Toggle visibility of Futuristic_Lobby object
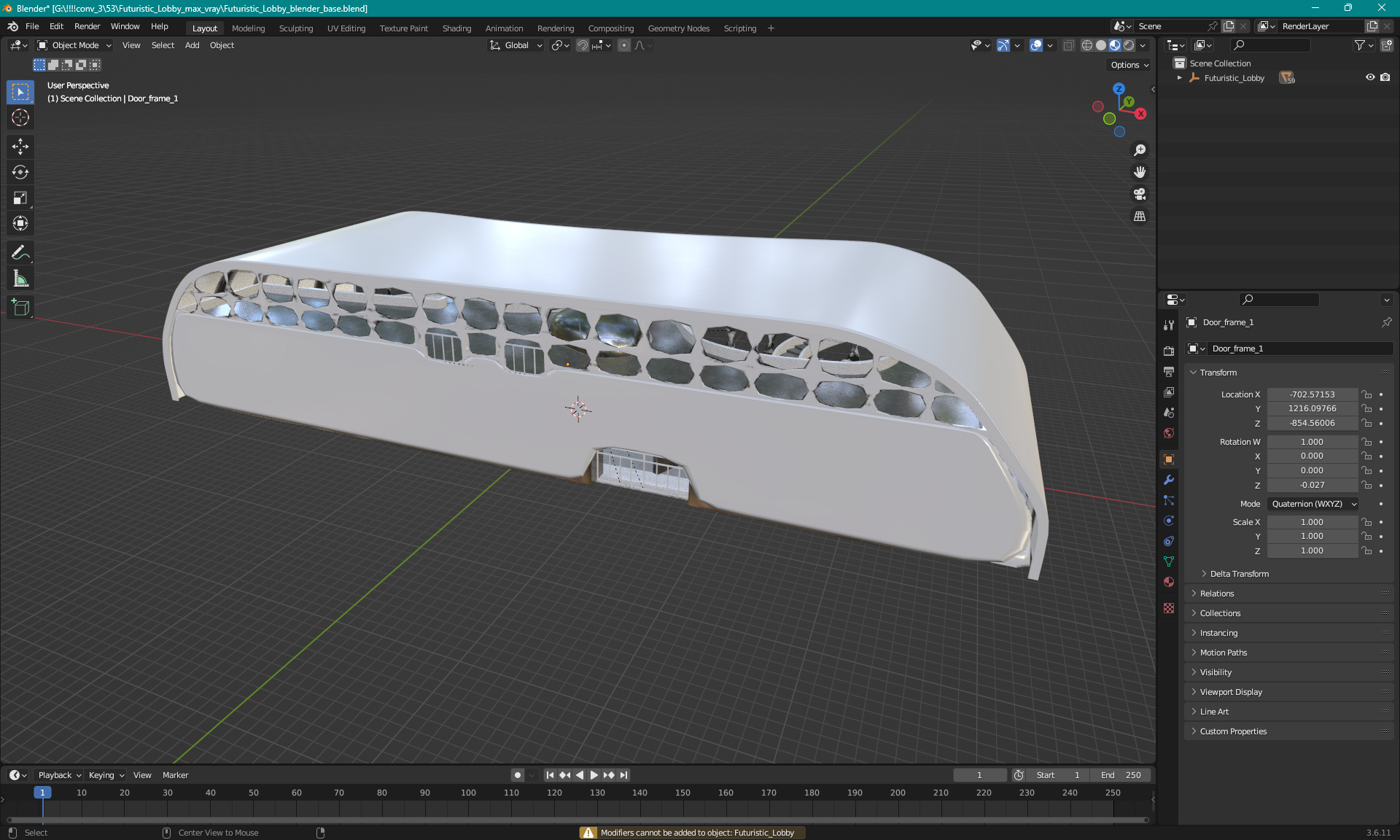This screenshot has height=840, width=1400. click(1369, 77)
